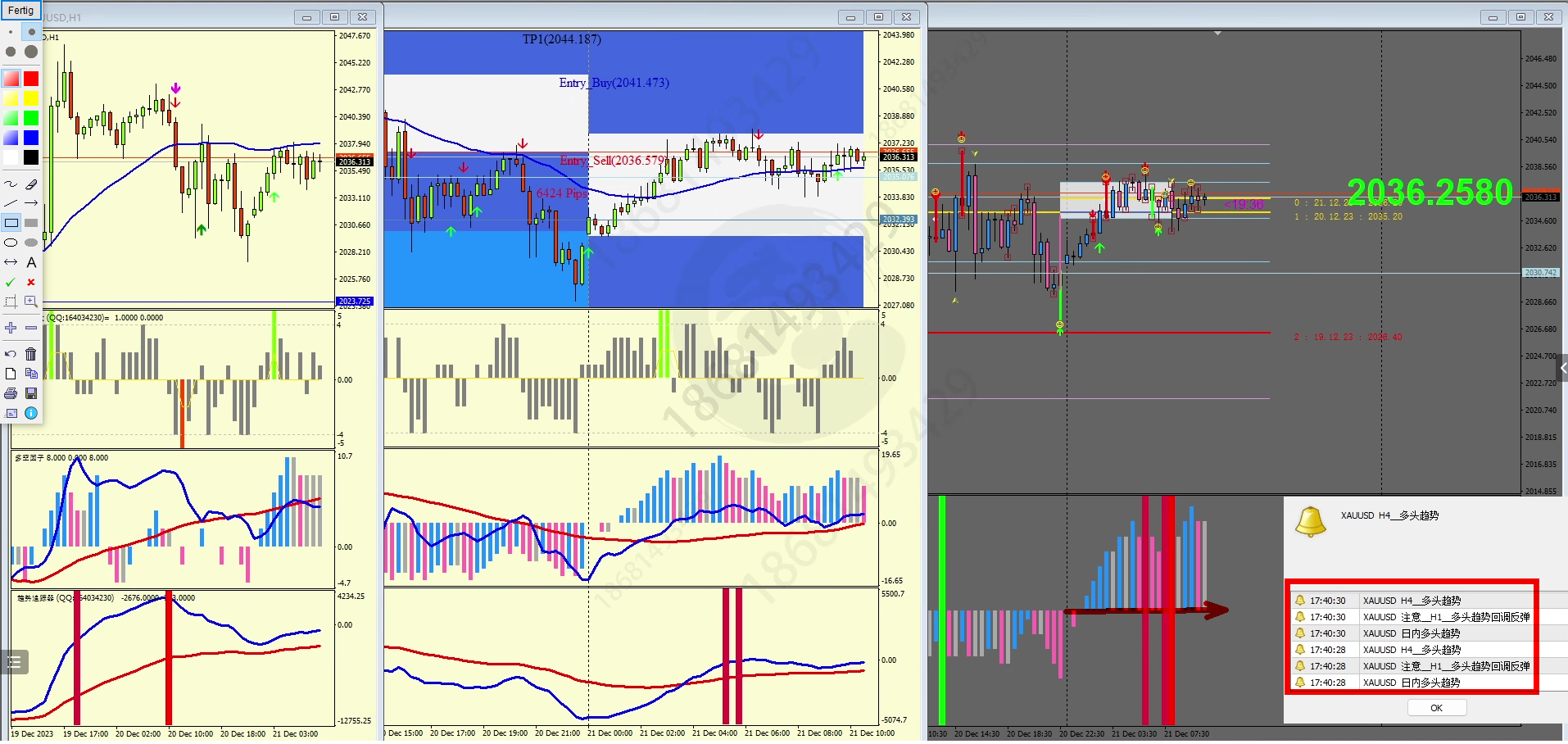Viewport: 1568px width, 744px height.
Task: Pick the translucent red color swatch
Action: pyautogui.click(x=11, y=79)
